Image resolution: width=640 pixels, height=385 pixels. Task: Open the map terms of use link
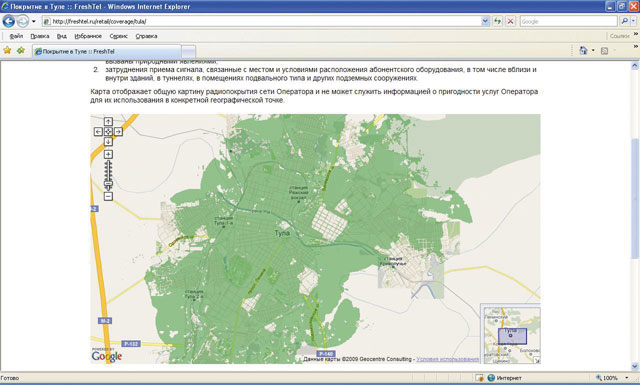[x=448, y=359]
